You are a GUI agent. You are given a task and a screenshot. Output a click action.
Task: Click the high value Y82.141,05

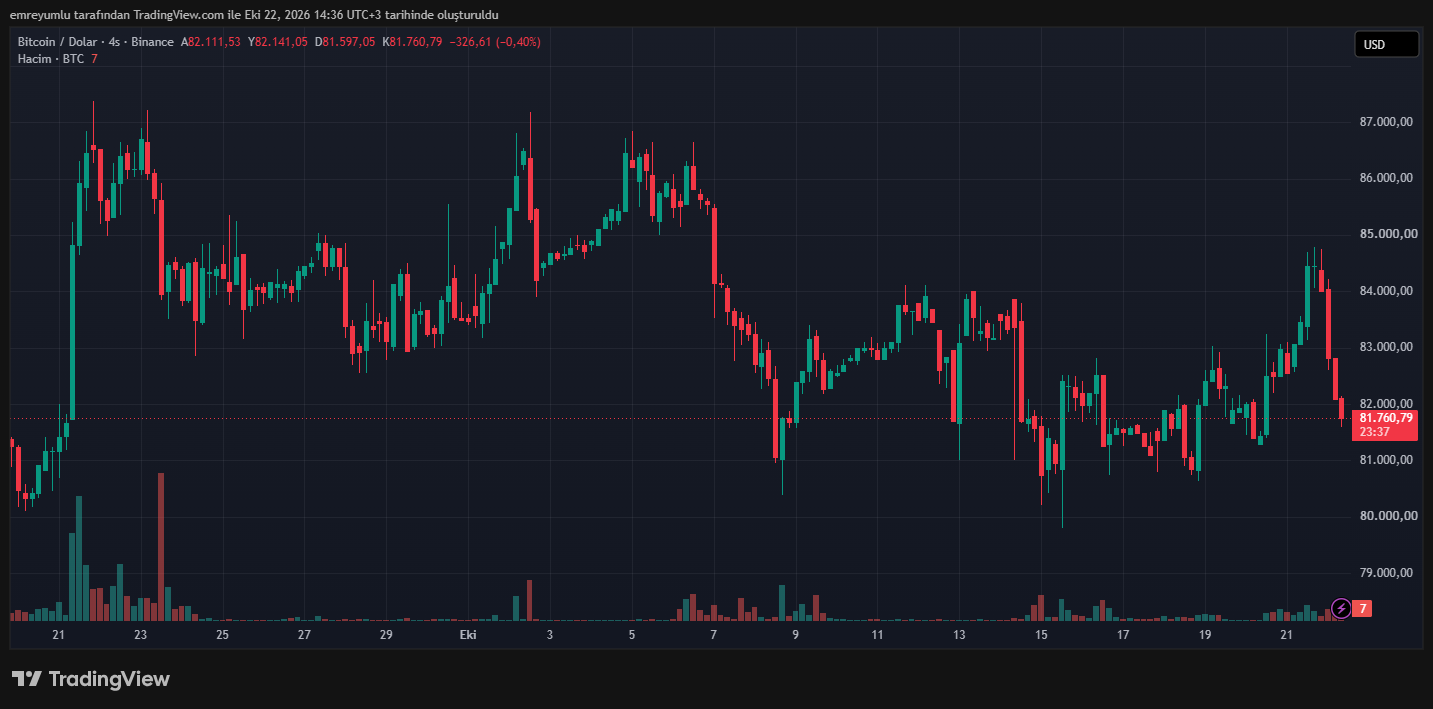pos(278,42)
